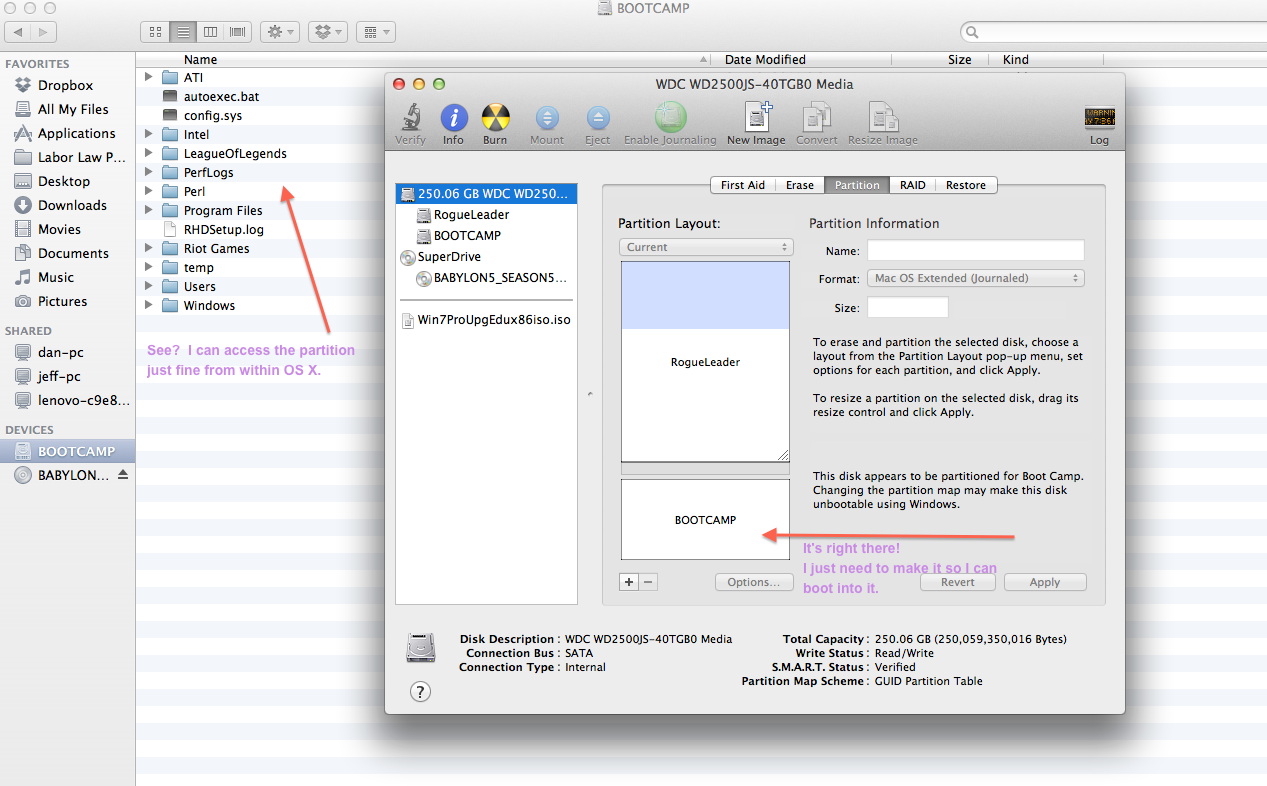This screenshot has height=786, width=1267.
Task: Click the Apply button
Action: click(x=1045, y=582)
